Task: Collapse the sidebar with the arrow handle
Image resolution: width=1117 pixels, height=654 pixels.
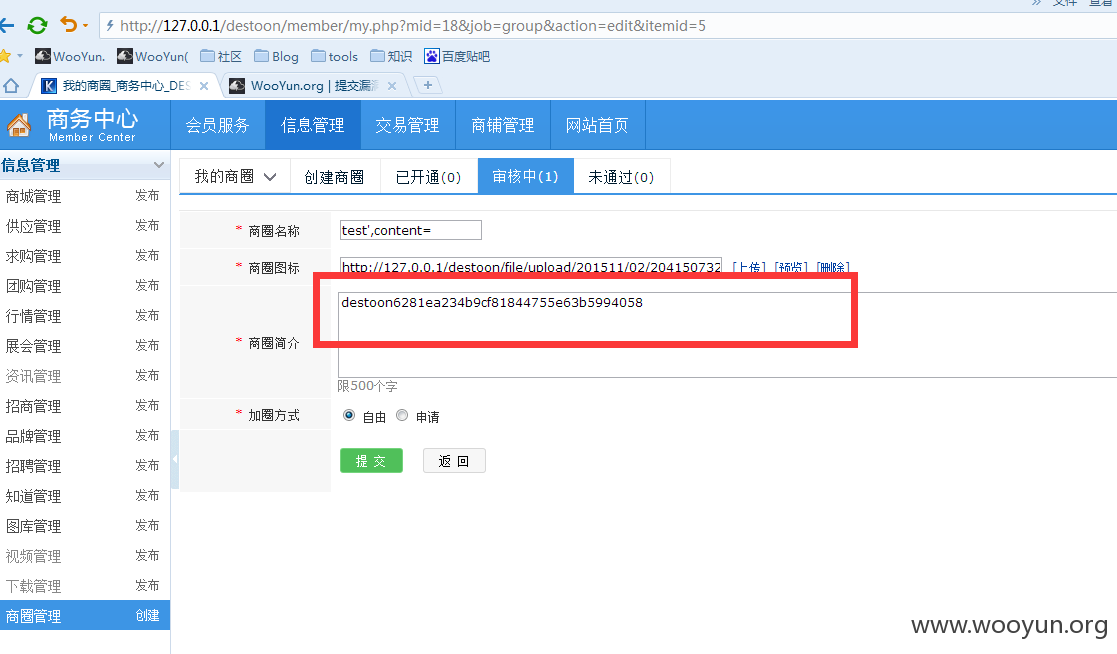Action: [175, 460]
